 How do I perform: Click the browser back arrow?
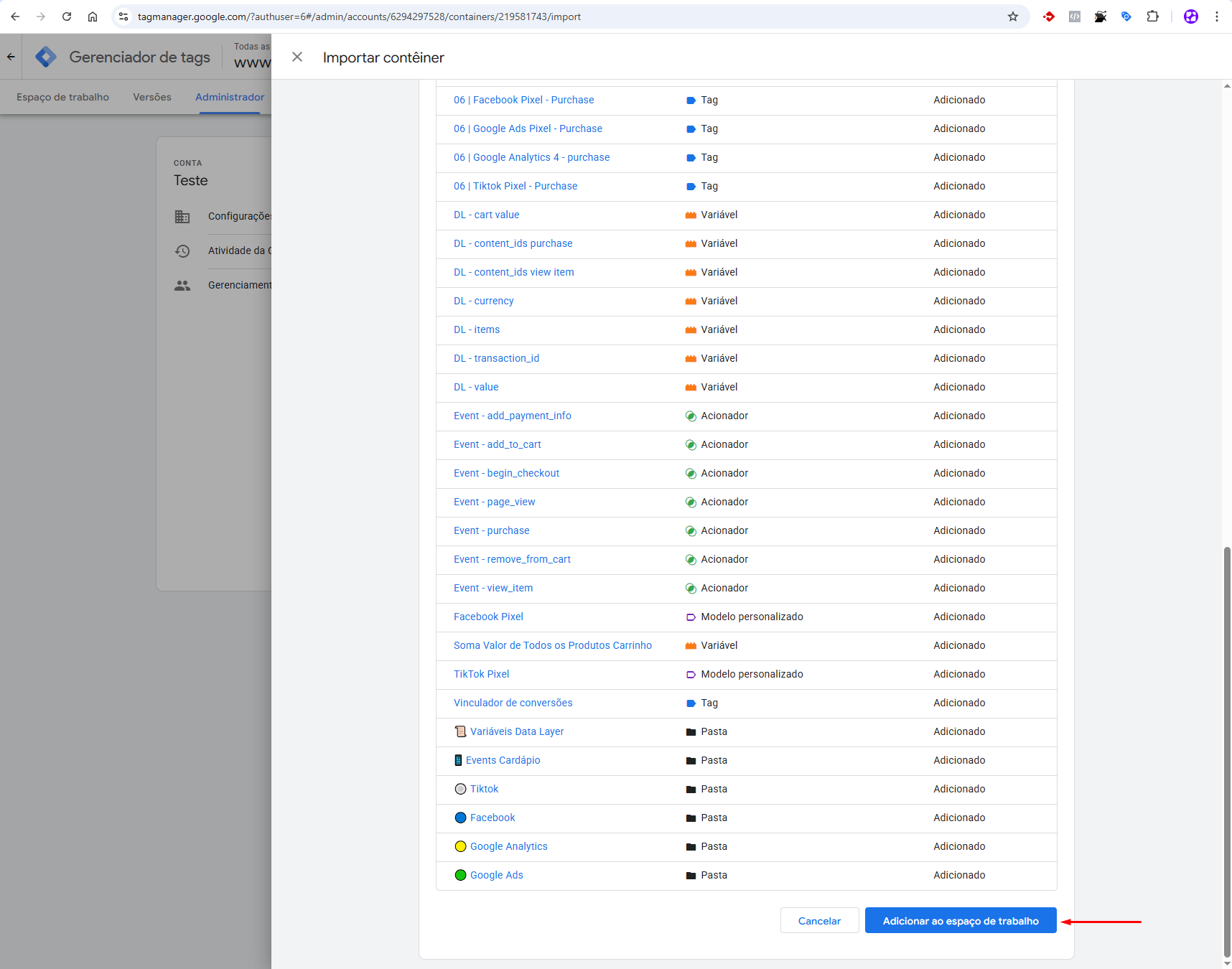15,17
